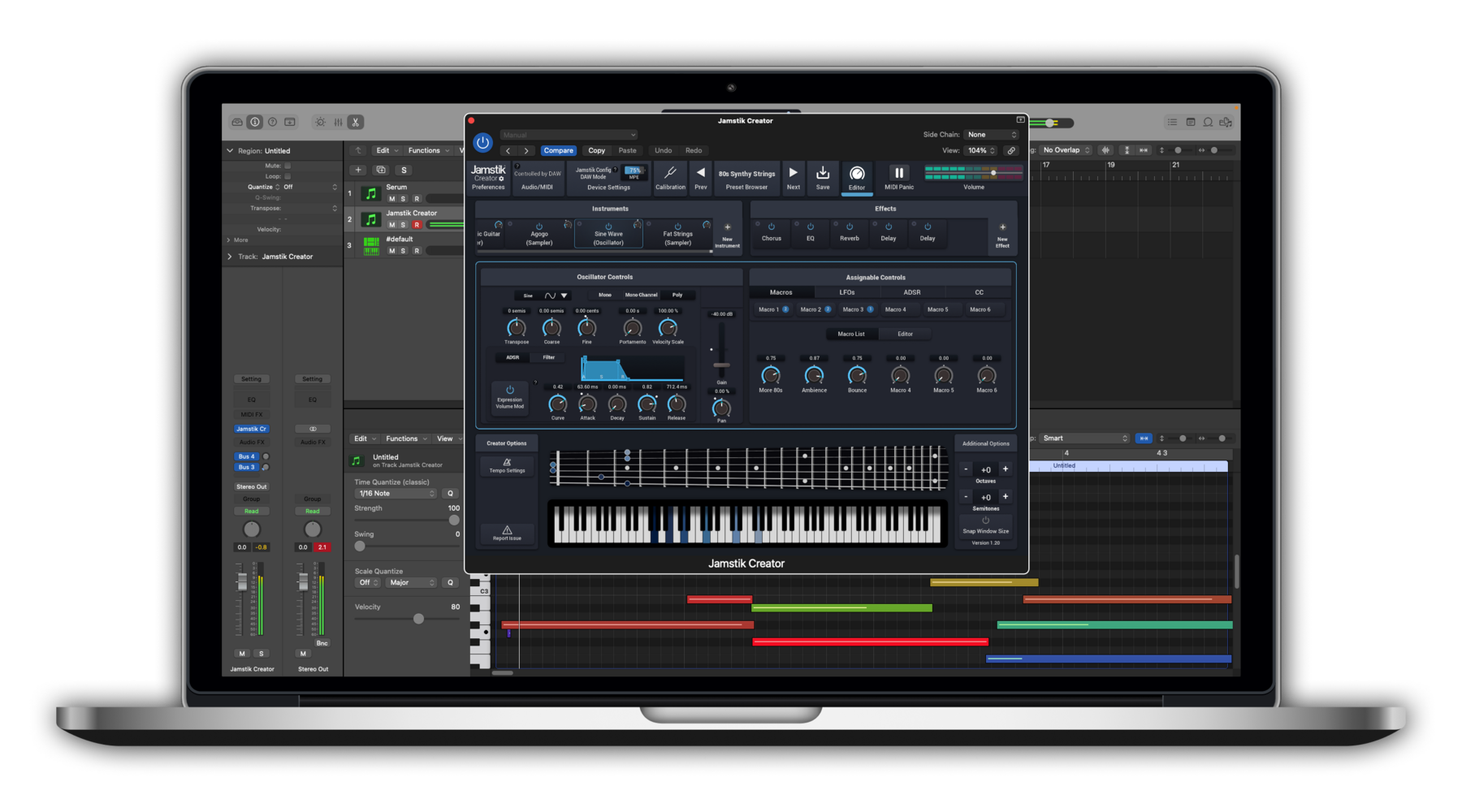This screenshot has width=1462, height=812.
Task: Click the Compare button
Action: click(558, 150)
